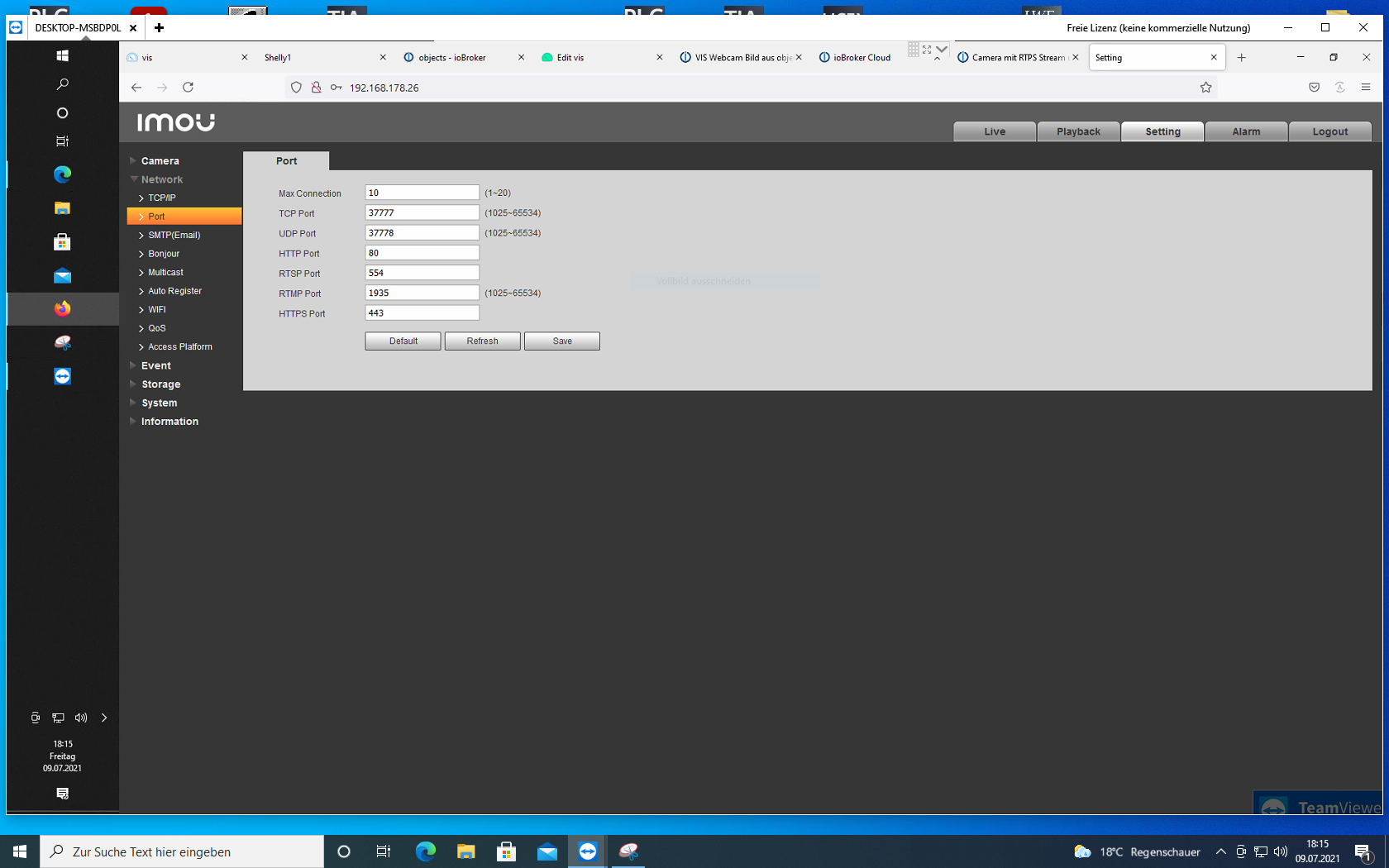Bookmark this page with the star icon
This screenshot has height=868, width=1389.
click(x=1205, y=88)
